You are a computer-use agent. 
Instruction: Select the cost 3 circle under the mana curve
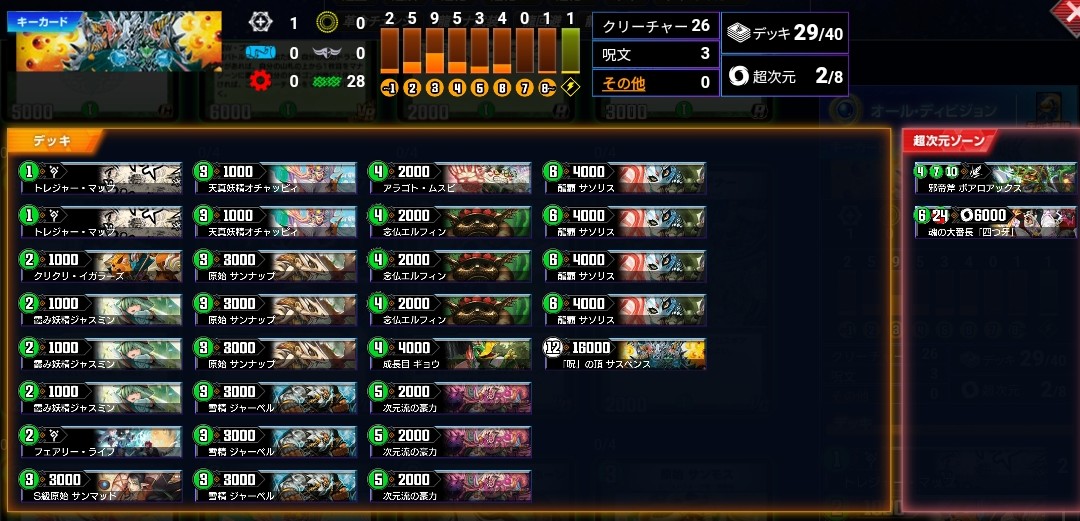click(x=434, y=88)
